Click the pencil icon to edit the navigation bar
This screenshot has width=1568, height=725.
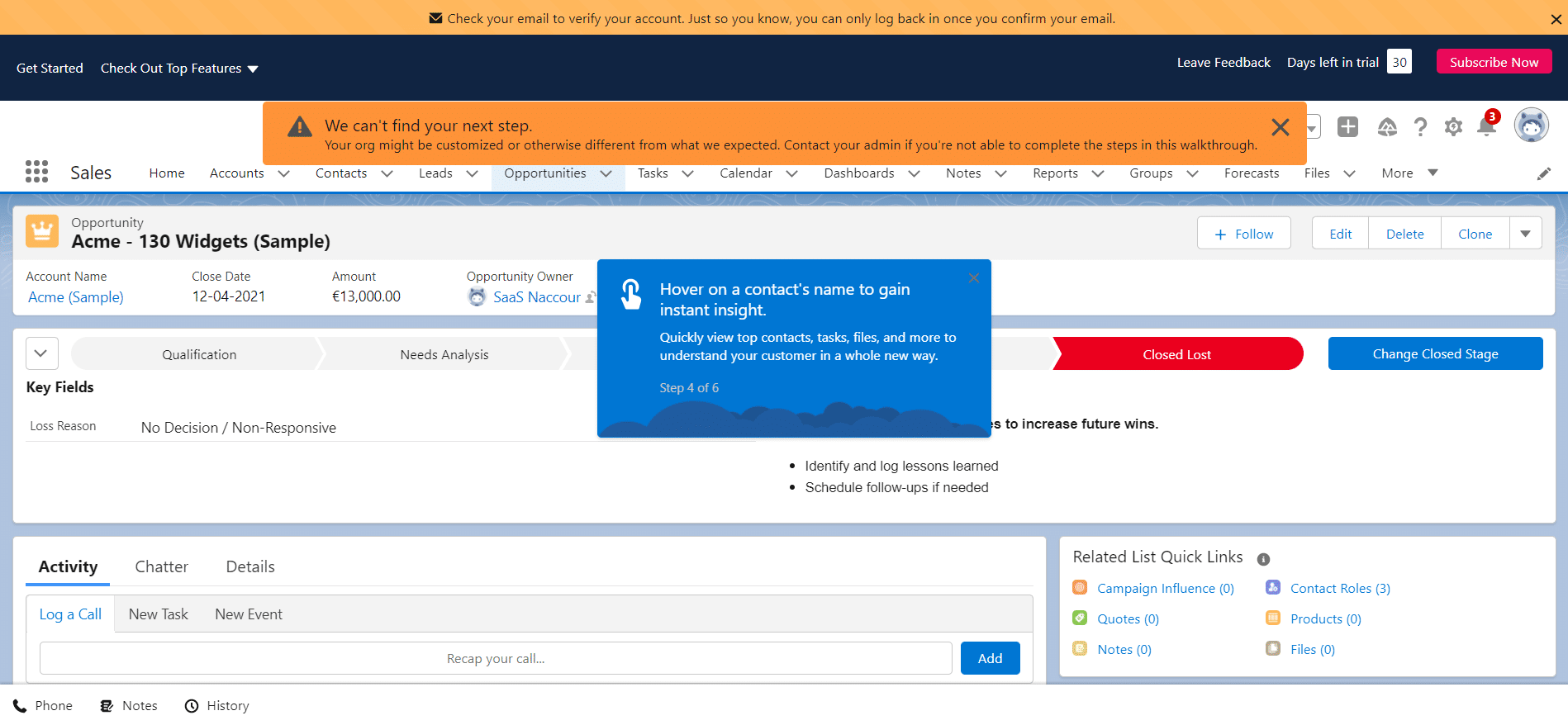pyautogui.click(x=1543, y=173)
